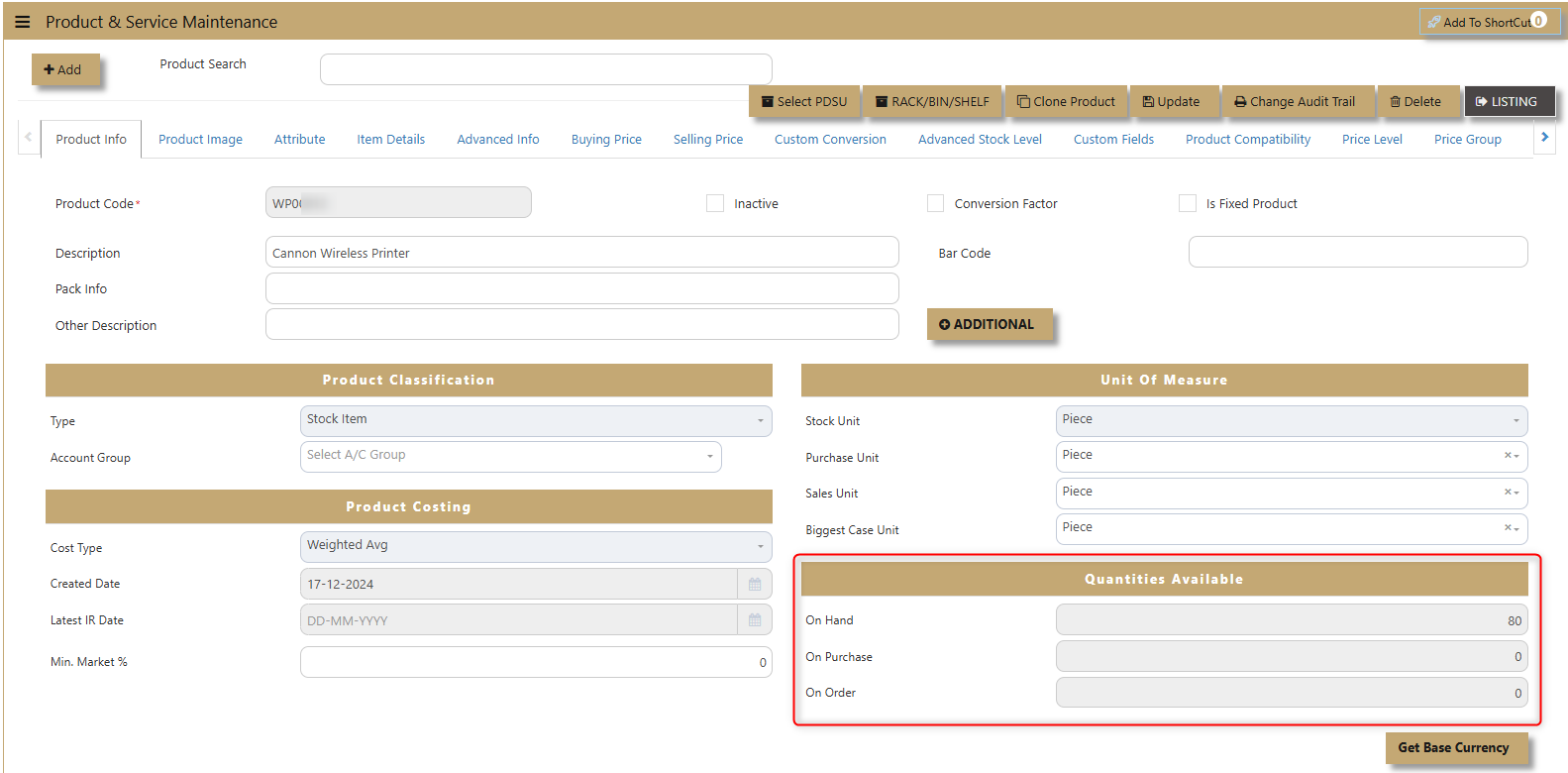Screen dimensions: 1568x773
Task: Click the rocket icon on Add To ShortCut
Action: [1433, 22]
